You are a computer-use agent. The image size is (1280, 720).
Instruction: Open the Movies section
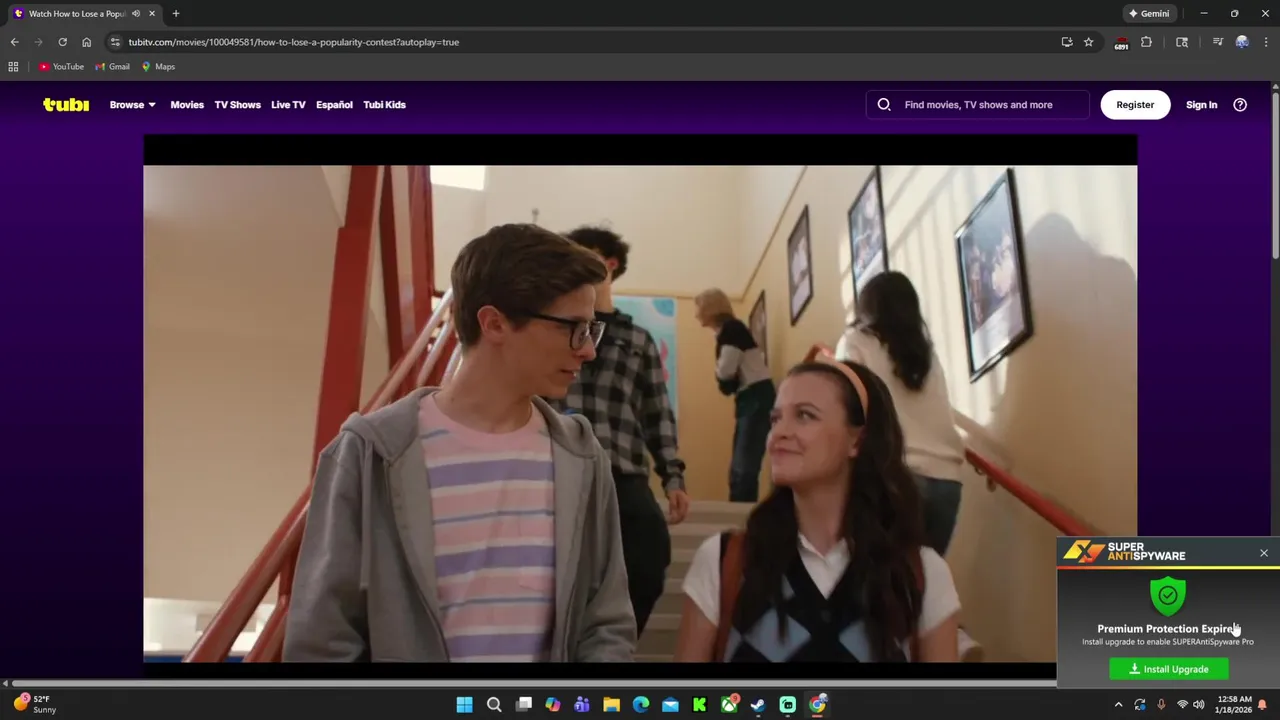[x=187, y=104]
